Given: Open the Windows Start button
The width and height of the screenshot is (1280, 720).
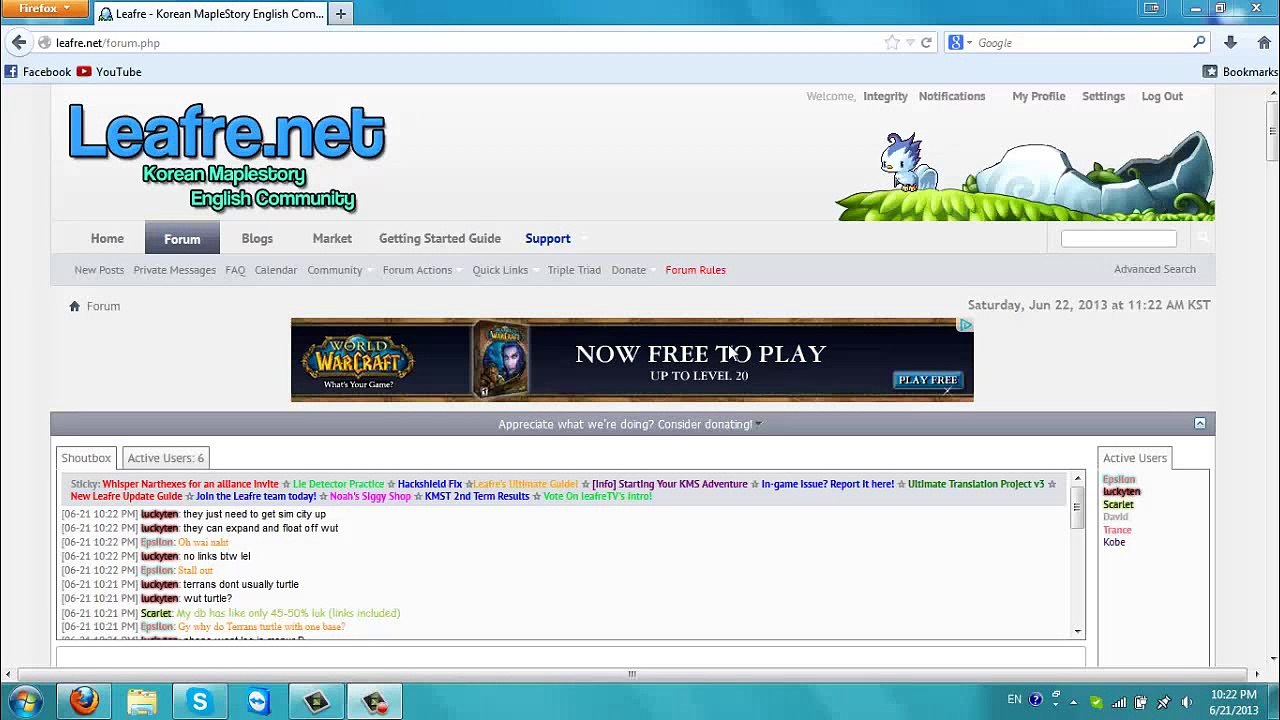Looking at the screenshot, I should 25,701.
